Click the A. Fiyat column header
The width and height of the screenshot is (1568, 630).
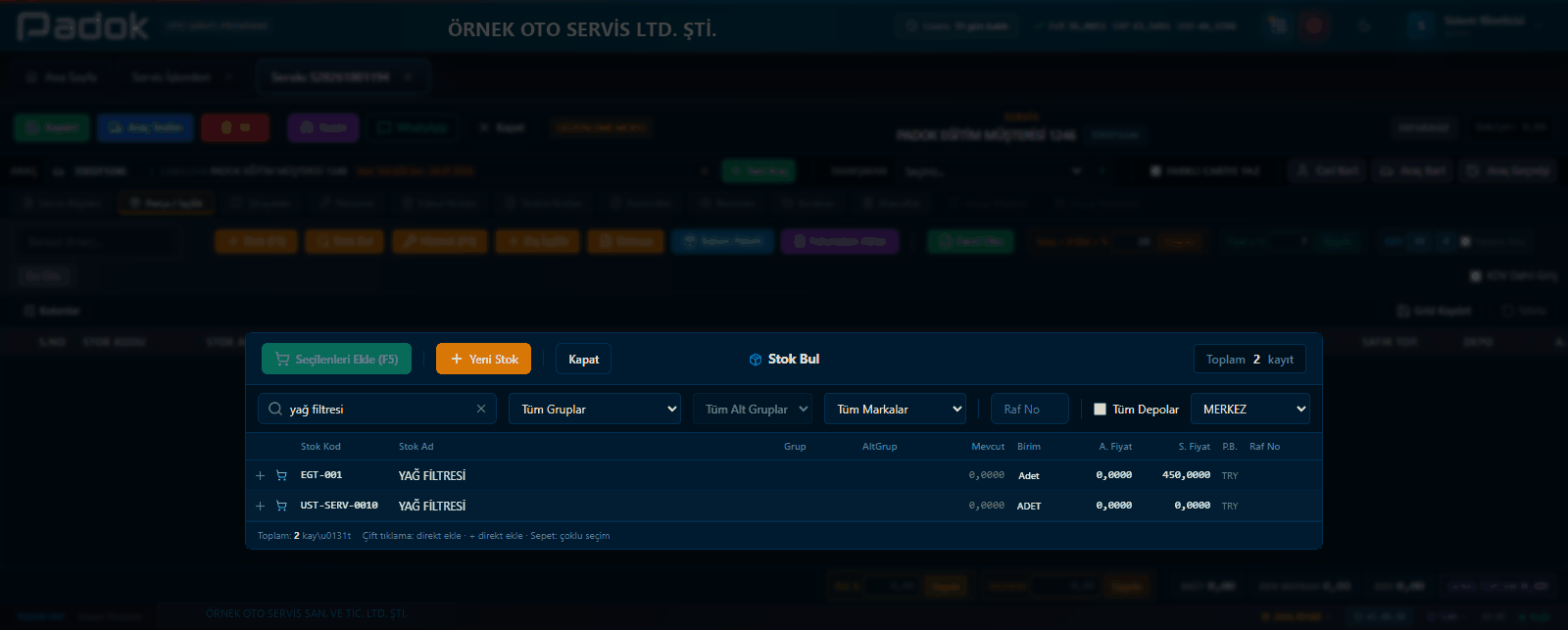coord(1115,446)
